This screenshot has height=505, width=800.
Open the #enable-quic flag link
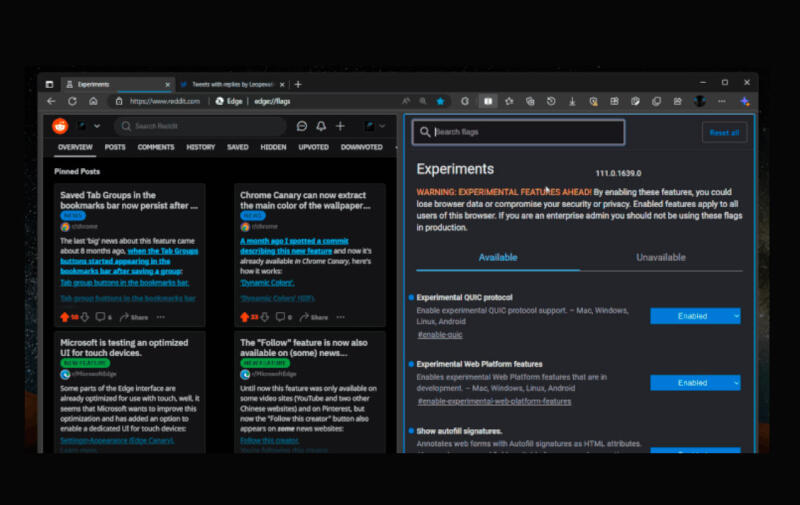click(440, 335)
